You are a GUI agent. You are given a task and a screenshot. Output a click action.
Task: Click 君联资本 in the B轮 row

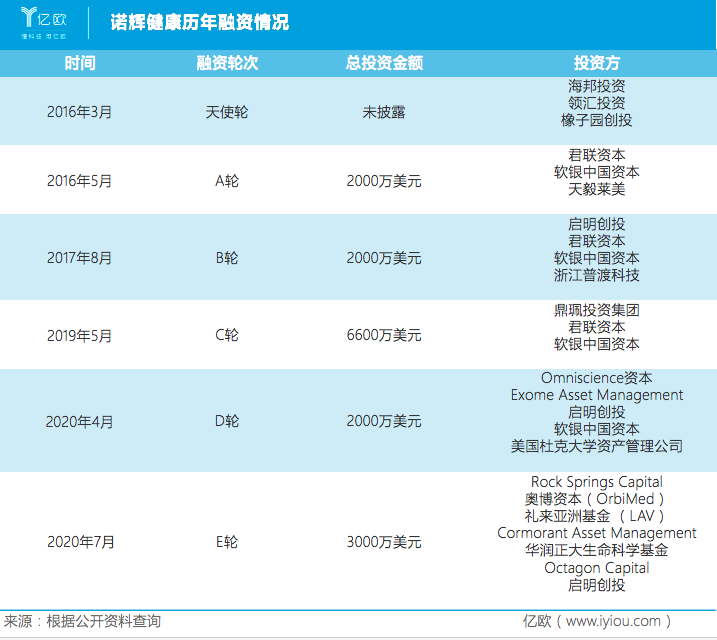click(x=597, y=241)
